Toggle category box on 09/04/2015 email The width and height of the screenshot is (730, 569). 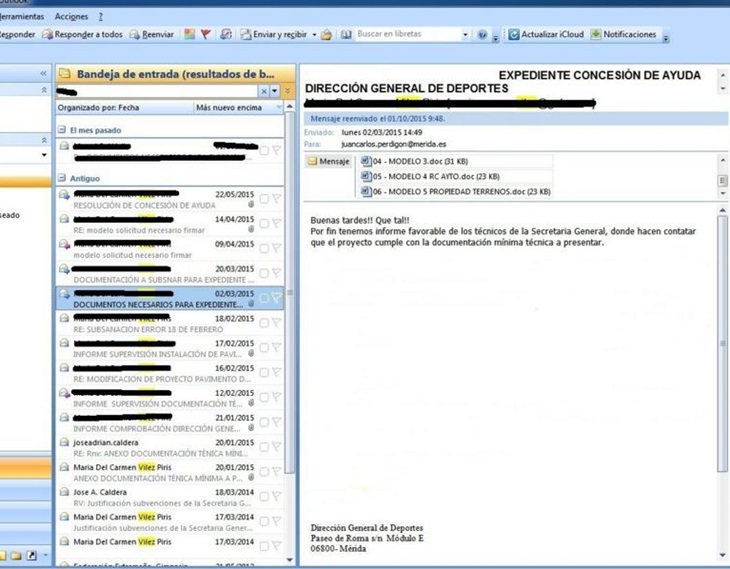[x=264, y=249]
